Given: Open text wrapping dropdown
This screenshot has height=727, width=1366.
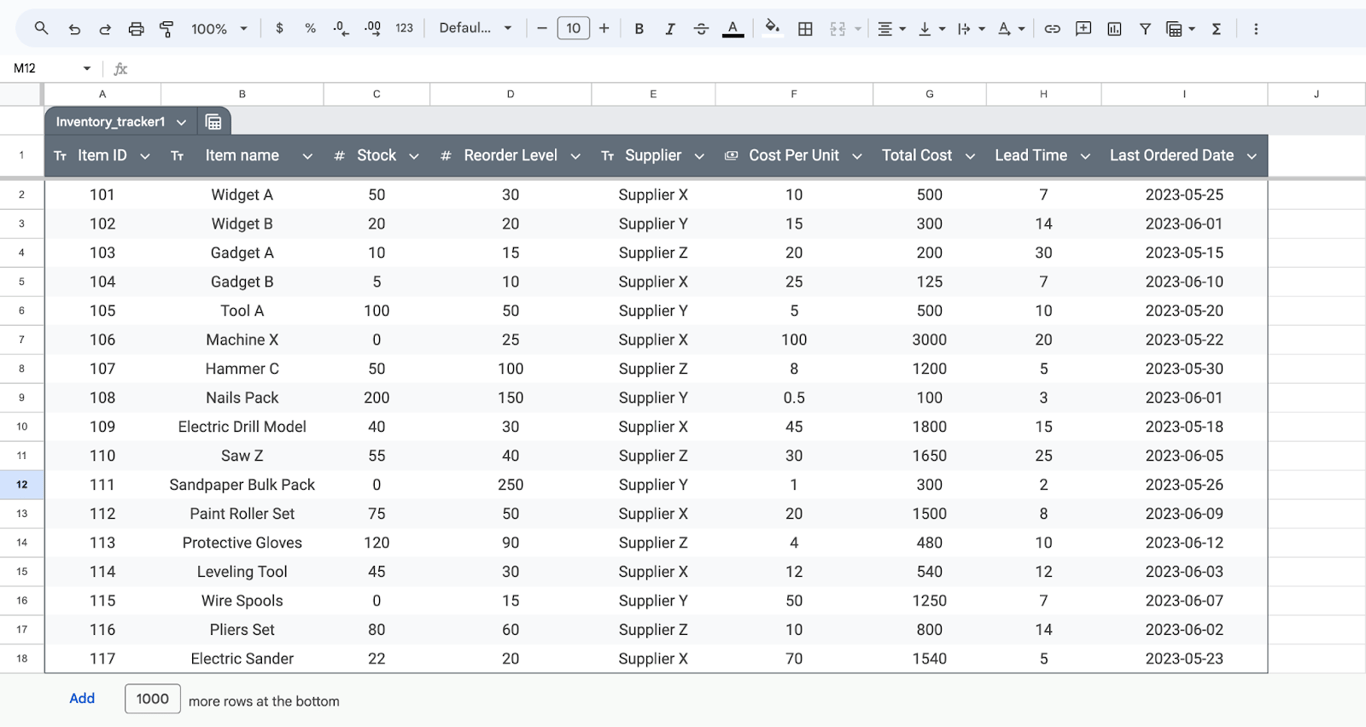Looking at the screenshot, I should point(971,29).
